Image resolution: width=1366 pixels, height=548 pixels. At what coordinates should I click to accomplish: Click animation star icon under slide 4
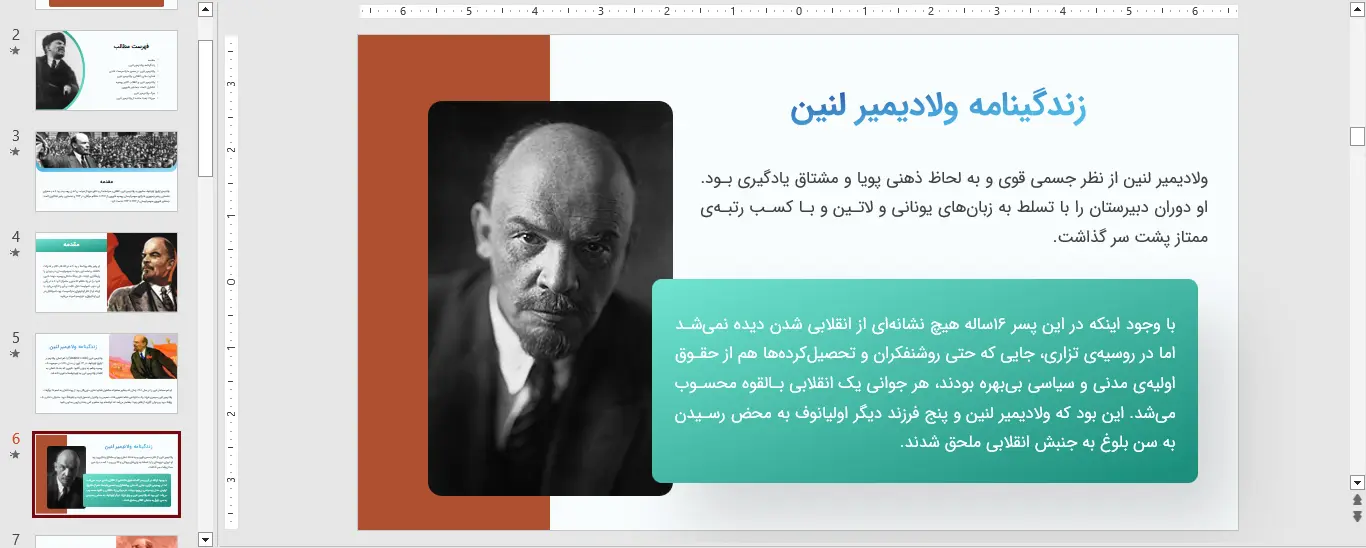click(x=15, y=253)
